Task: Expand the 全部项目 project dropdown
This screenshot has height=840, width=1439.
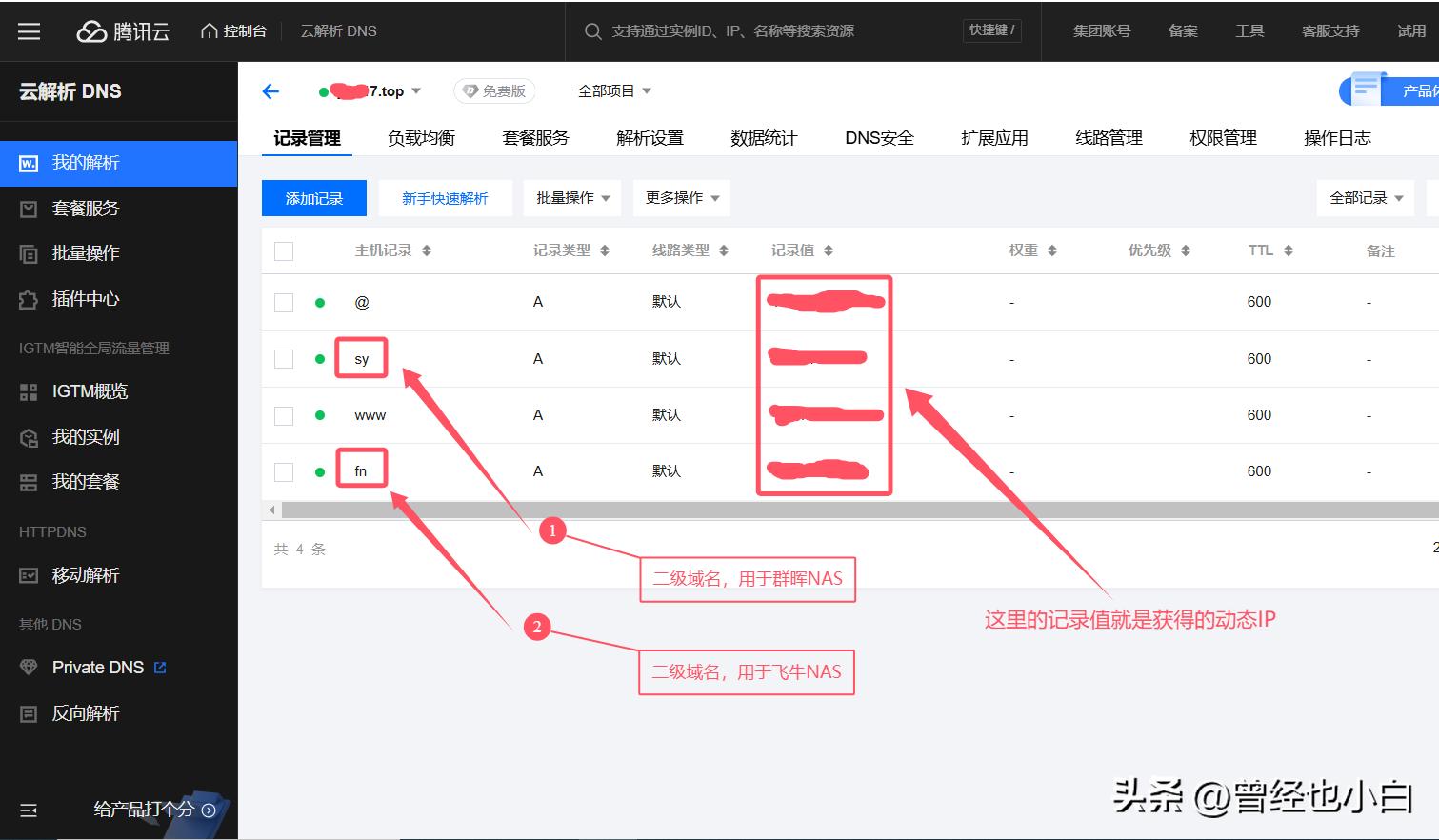Action: [x=612, y=90]
